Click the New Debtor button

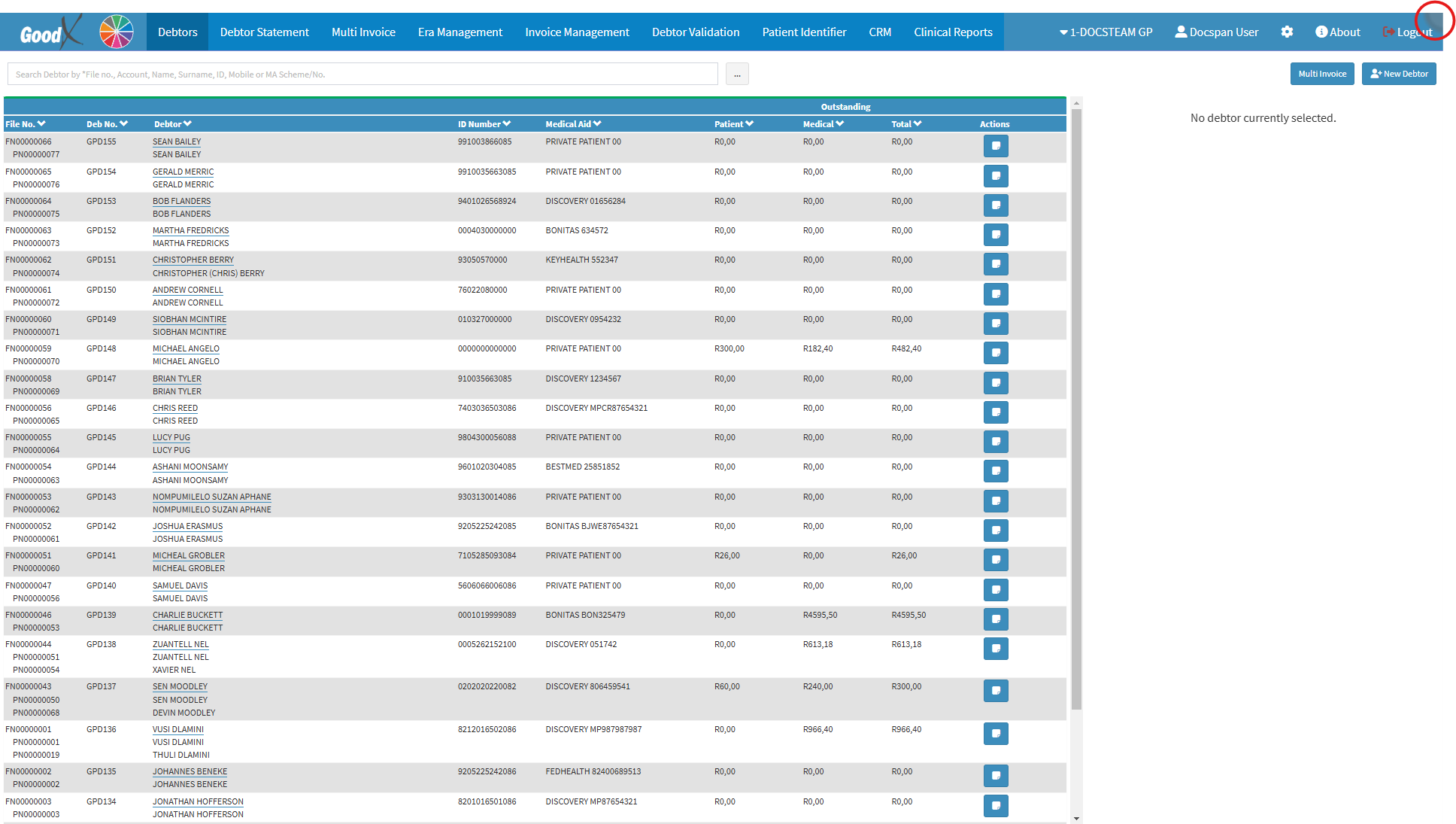click(x=1399, y=74)
